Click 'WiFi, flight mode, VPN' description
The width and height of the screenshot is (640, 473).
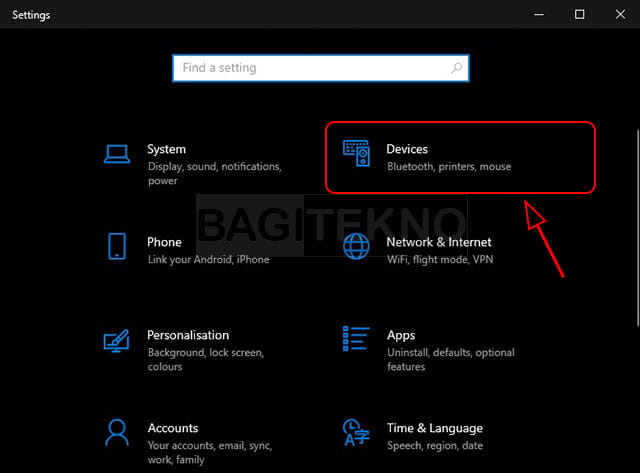(x=440, y=260)
